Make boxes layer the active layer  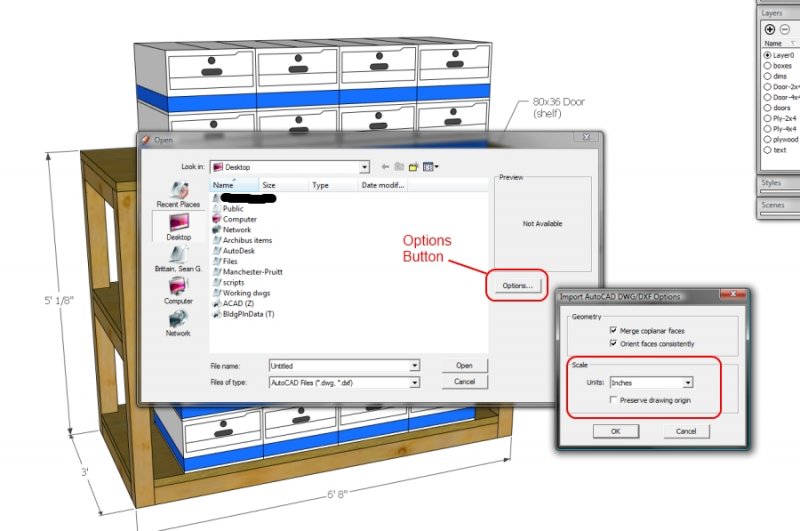pos(767,66)
